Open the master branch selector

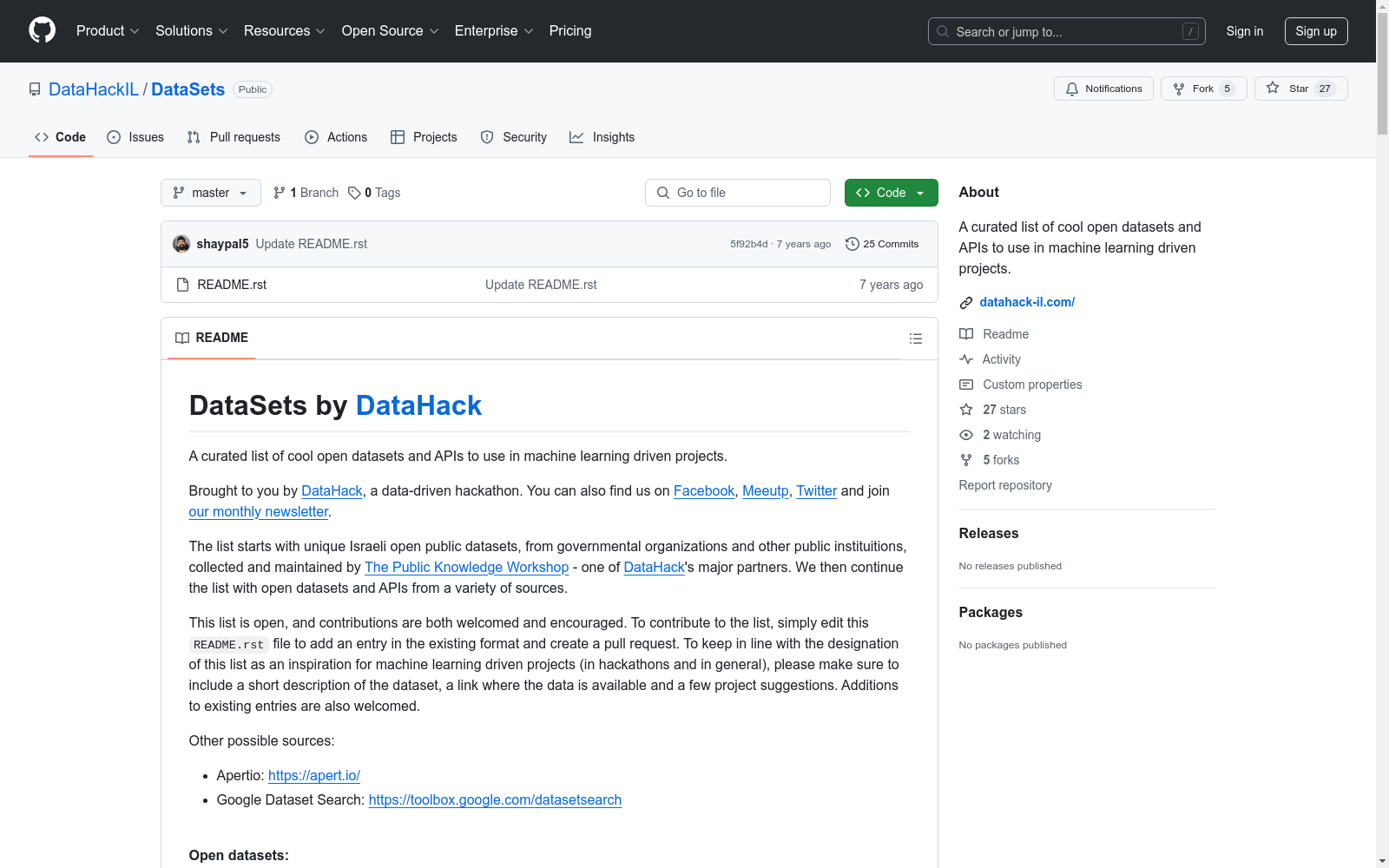(211, 193)
